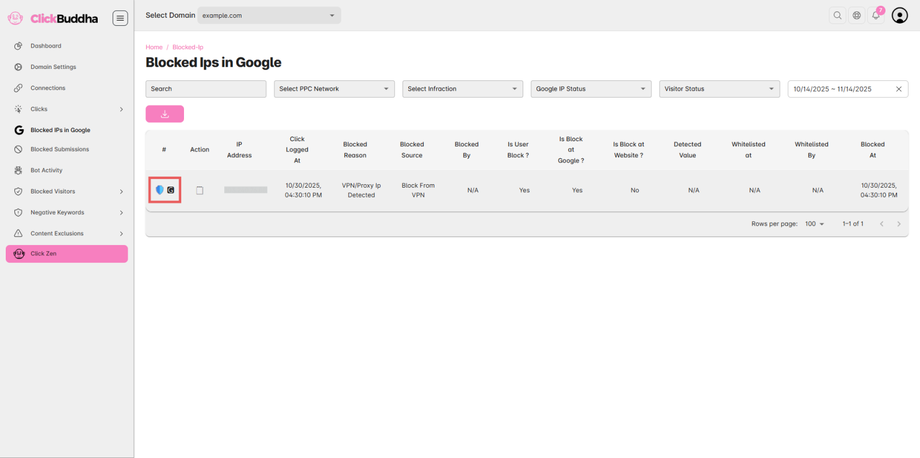Image resolution: width=920 pixels, height=458 pixels.
Task: Go to the next table page
Action: click(x=899, y=224)
